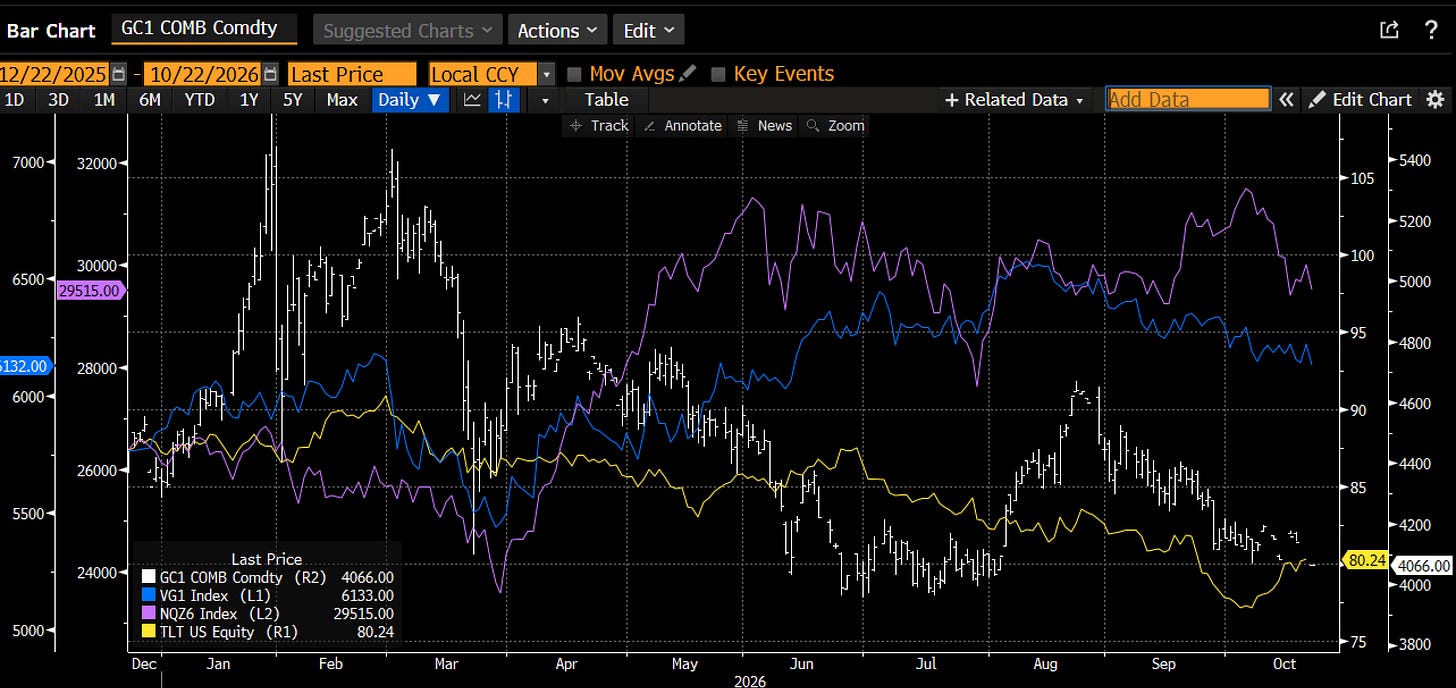Click the Edit Chart button
The image size is (1456, 688).
coord(1361,99)
